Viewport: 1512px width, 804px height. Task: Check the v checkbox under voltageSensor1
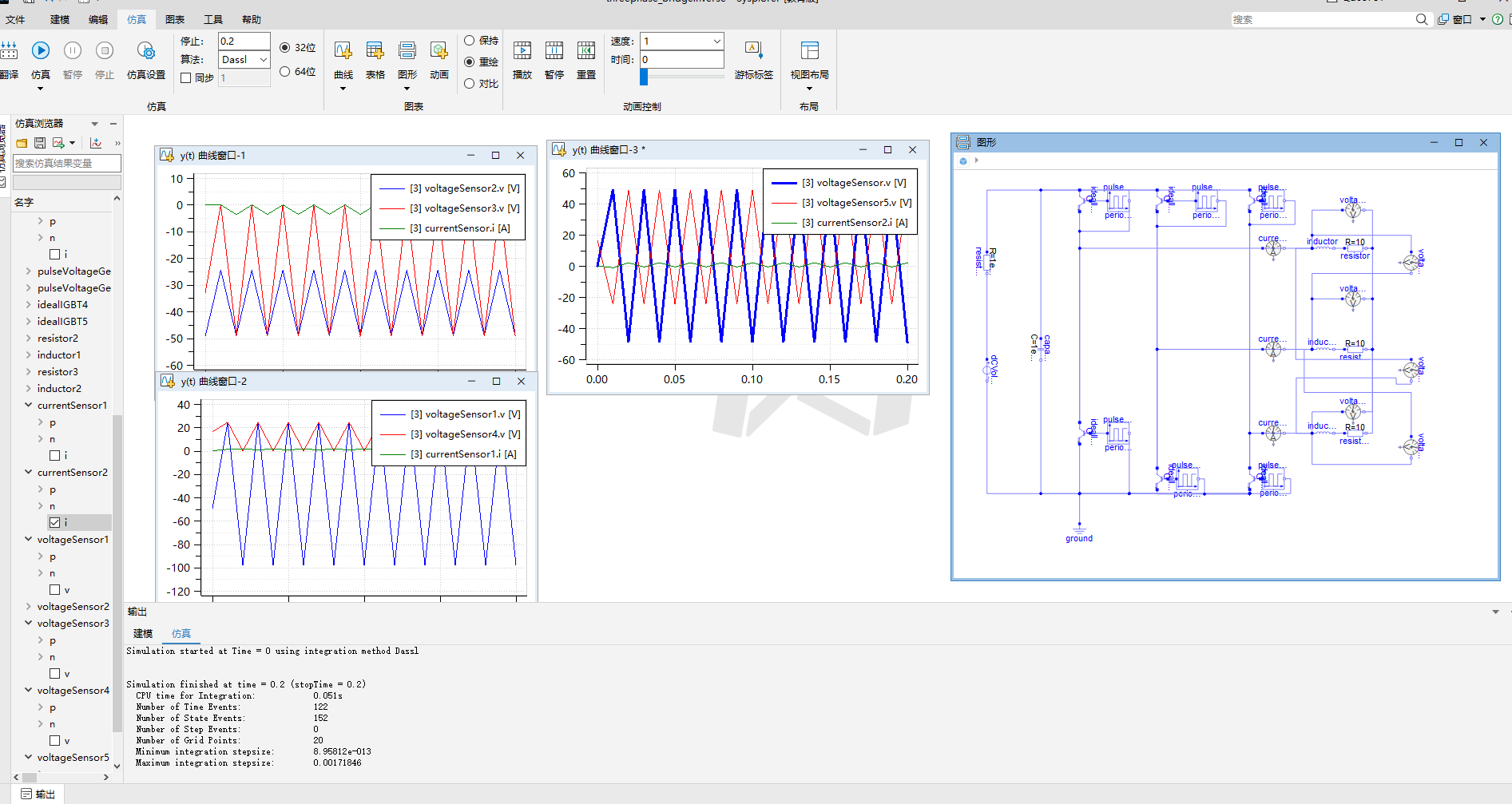(55, 590)
